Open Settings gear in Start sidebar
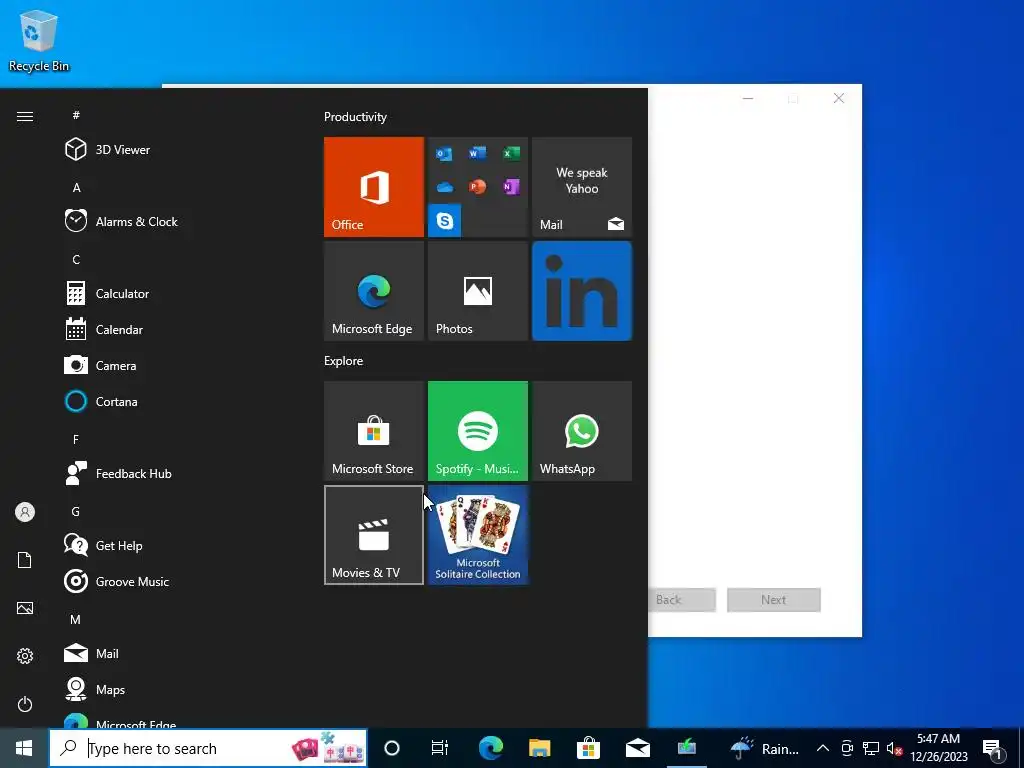This screenshot has width=1024, height=768. 25,656
